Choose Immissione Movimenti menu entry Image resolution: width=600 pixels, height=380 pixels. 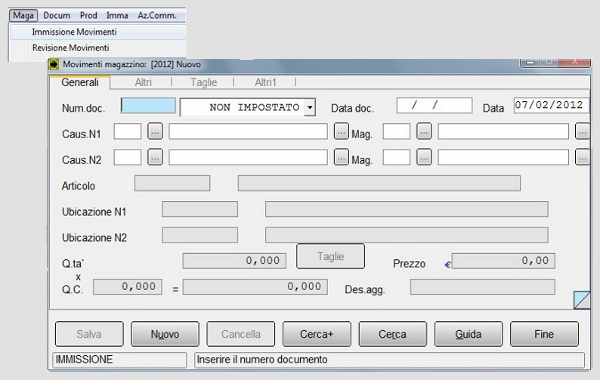point(98,32)
